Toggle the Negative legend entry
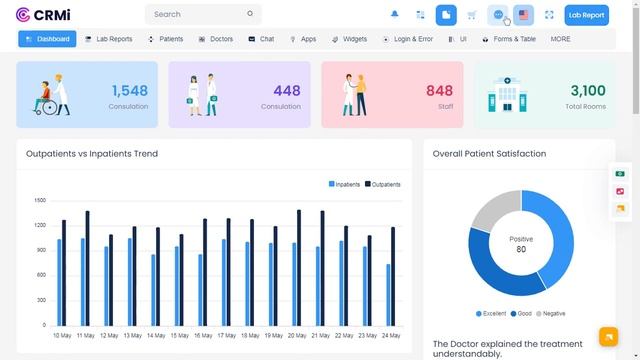 coord(551,313)
